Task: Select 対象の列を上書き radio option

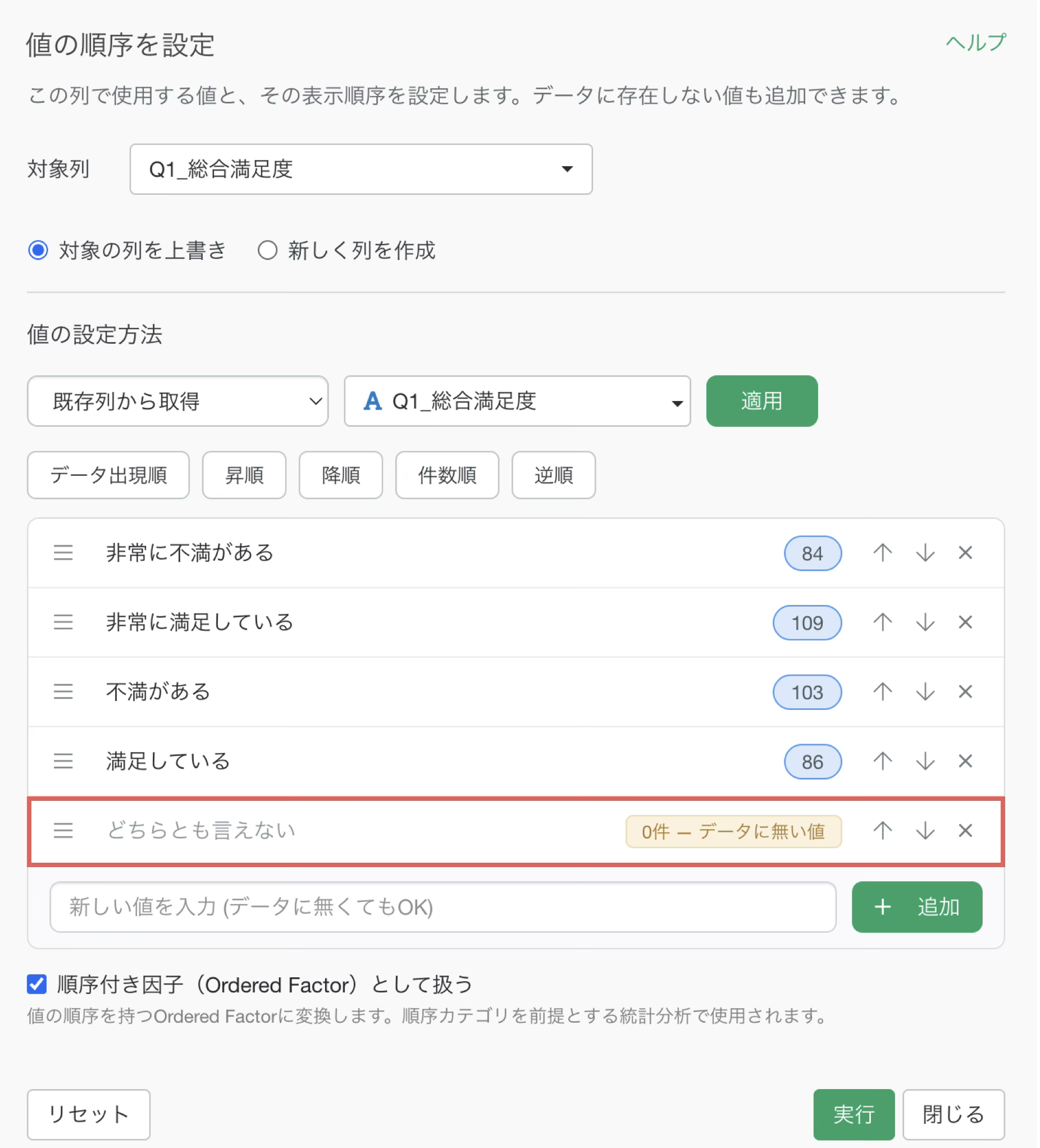Action: pyautogui.click(x=38, y=250)
